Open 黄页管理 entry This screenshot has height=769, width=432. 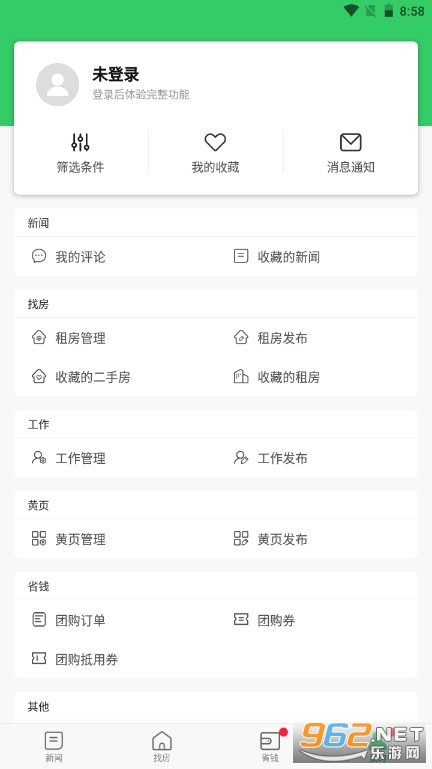coord(69,539)
